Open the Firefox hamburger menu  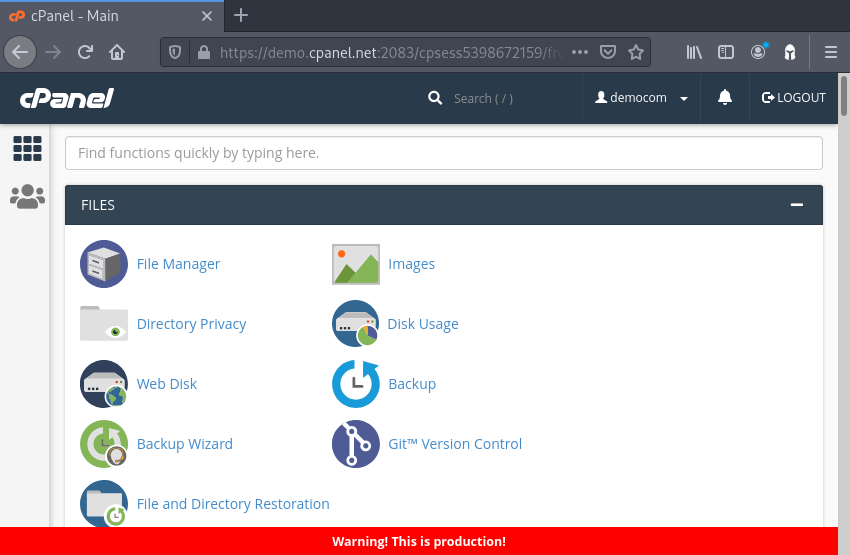tap(830, 52)
